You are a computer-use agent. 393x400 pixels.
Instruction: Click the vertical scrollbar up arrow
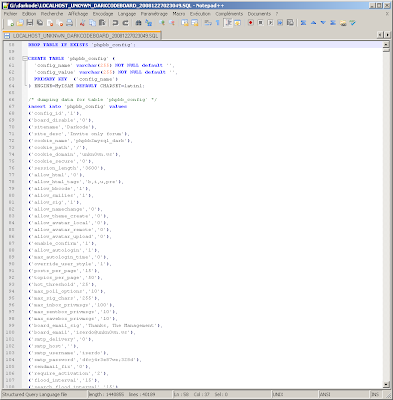[386, 45]
